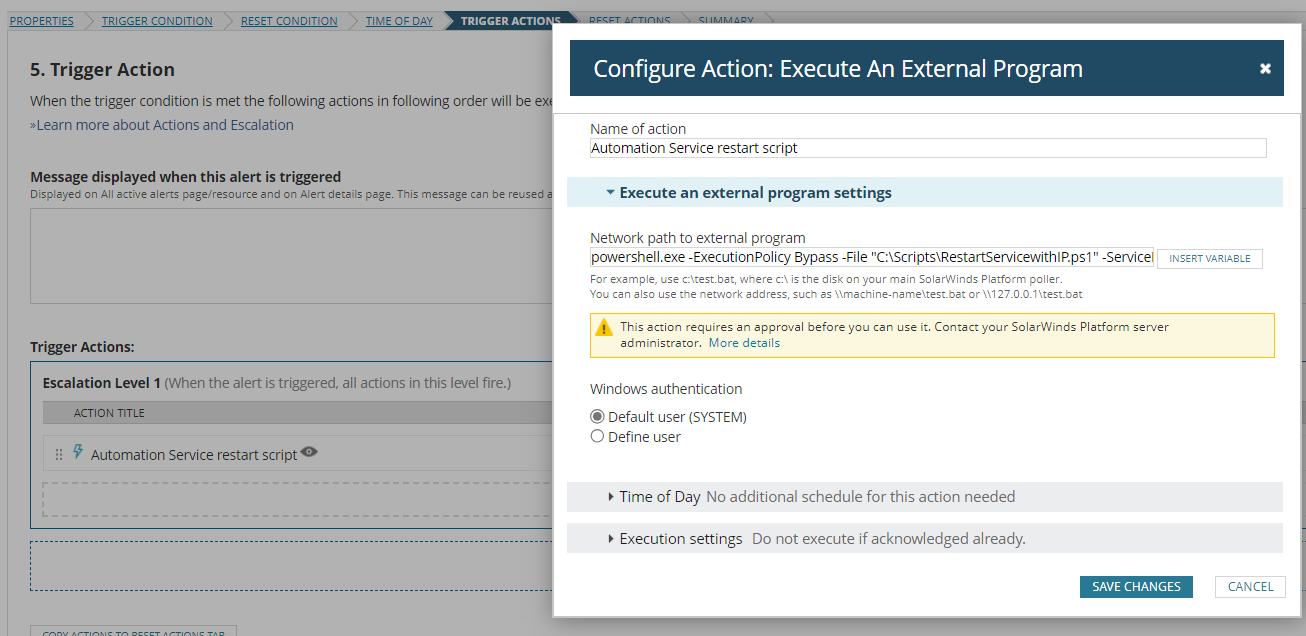
Task: Click the Name of action text field
Action: coord(928,148)
